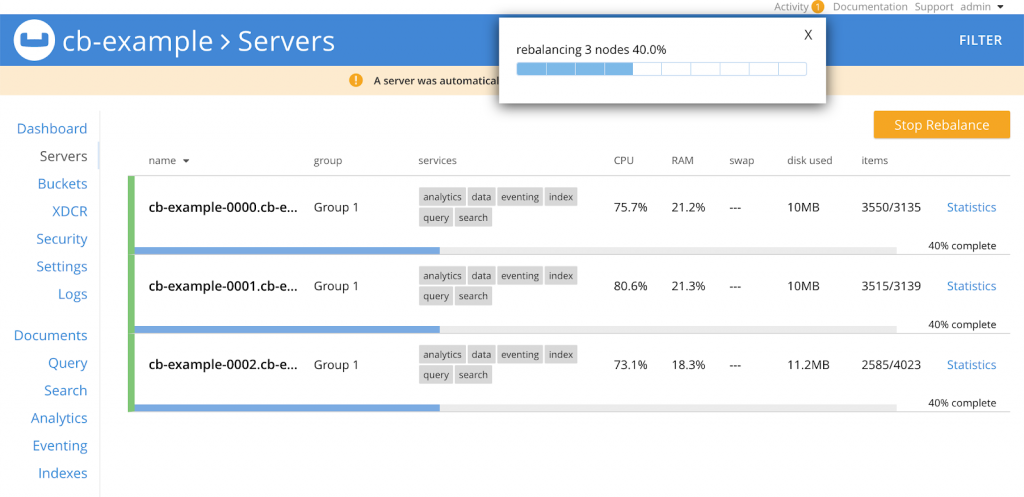This screenshot has width=1024, height=497.
Task: Click the FILTER button
Action: pyautogui.click(x=980, y=41)
